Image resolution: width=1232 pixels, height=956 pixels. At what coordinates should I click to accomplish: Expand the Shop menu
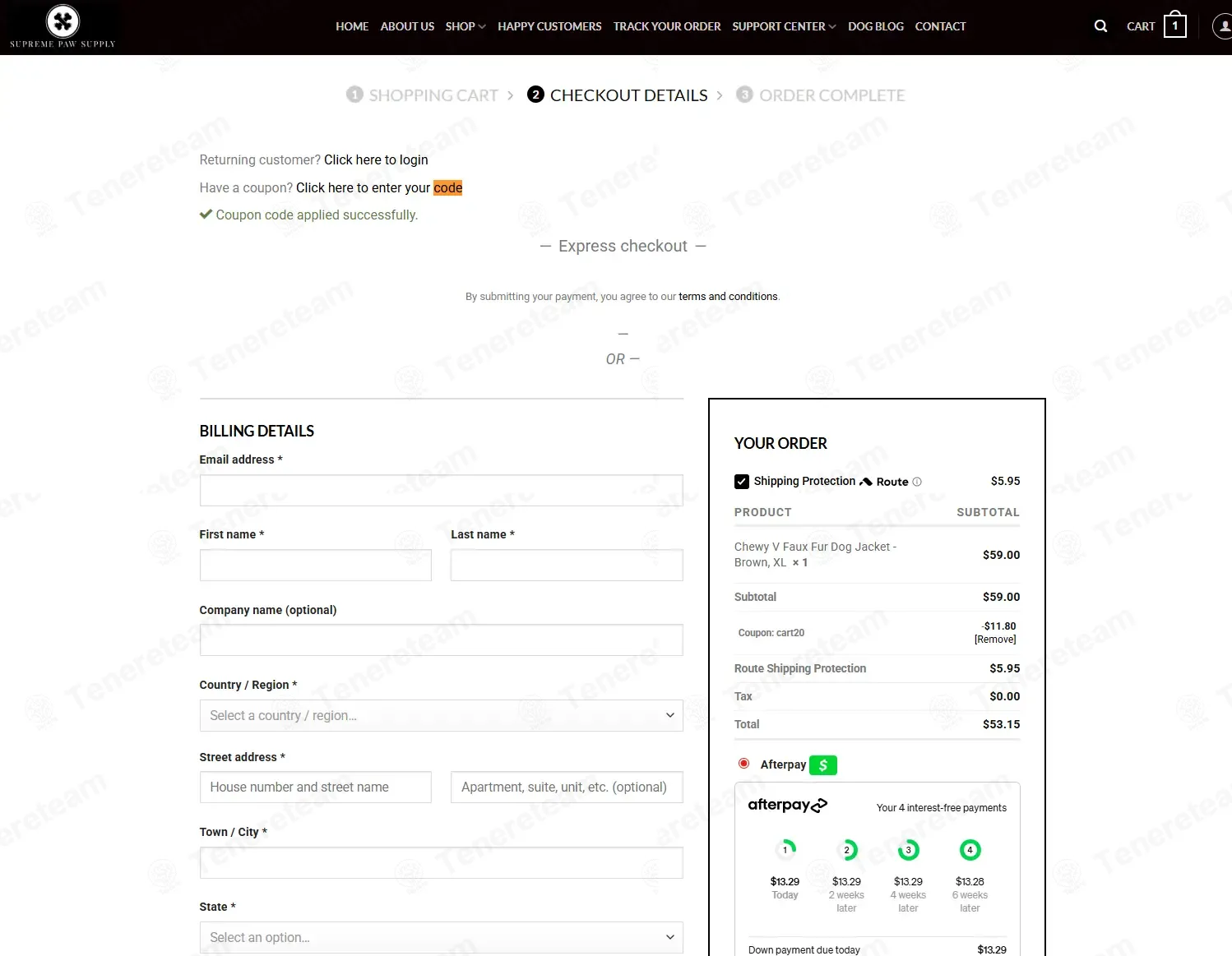click(x=465, y=26)
